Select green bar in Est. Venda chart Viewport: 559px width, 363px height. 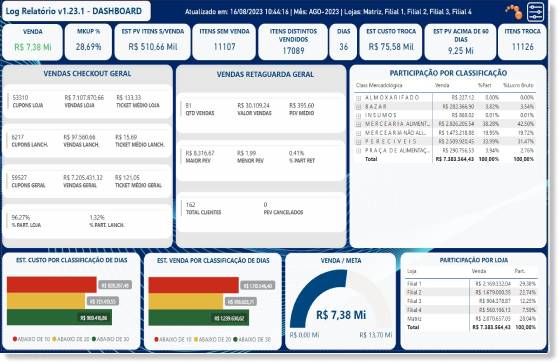(199, 318)
